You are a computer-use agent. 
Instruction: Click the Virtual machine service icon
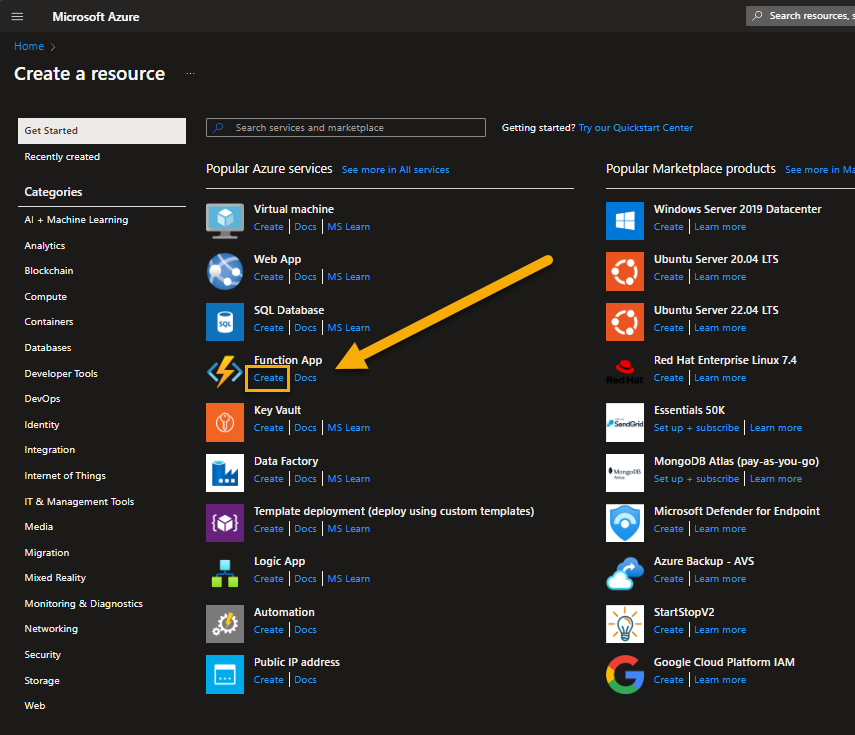(225, 220)
